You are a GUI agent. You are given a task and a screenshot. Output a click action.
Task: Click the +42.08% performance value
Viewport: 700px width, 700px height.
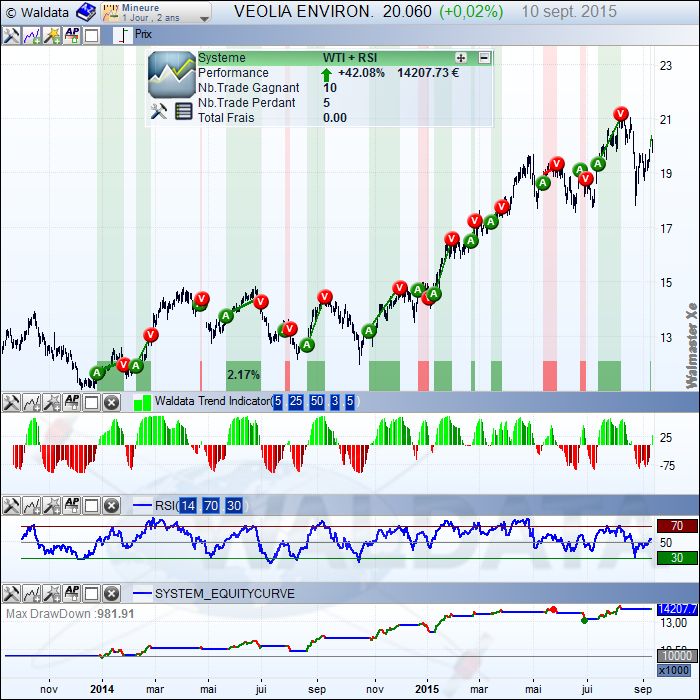coord(361,73)
